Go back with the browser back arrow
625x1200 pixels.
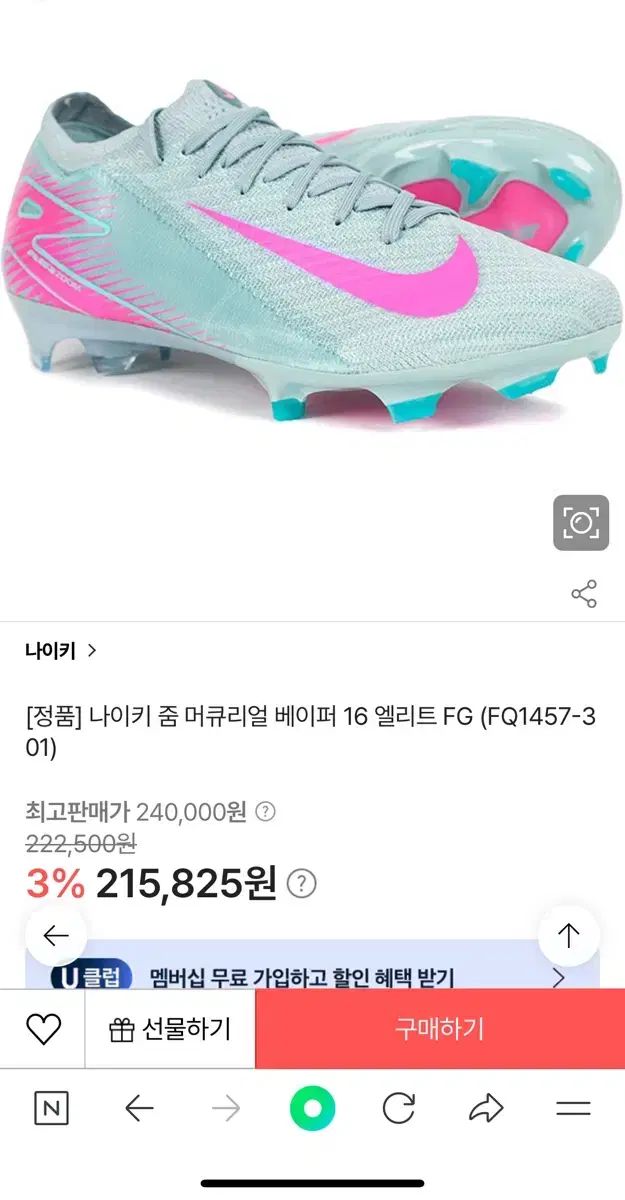click(x=139, y=1109)
